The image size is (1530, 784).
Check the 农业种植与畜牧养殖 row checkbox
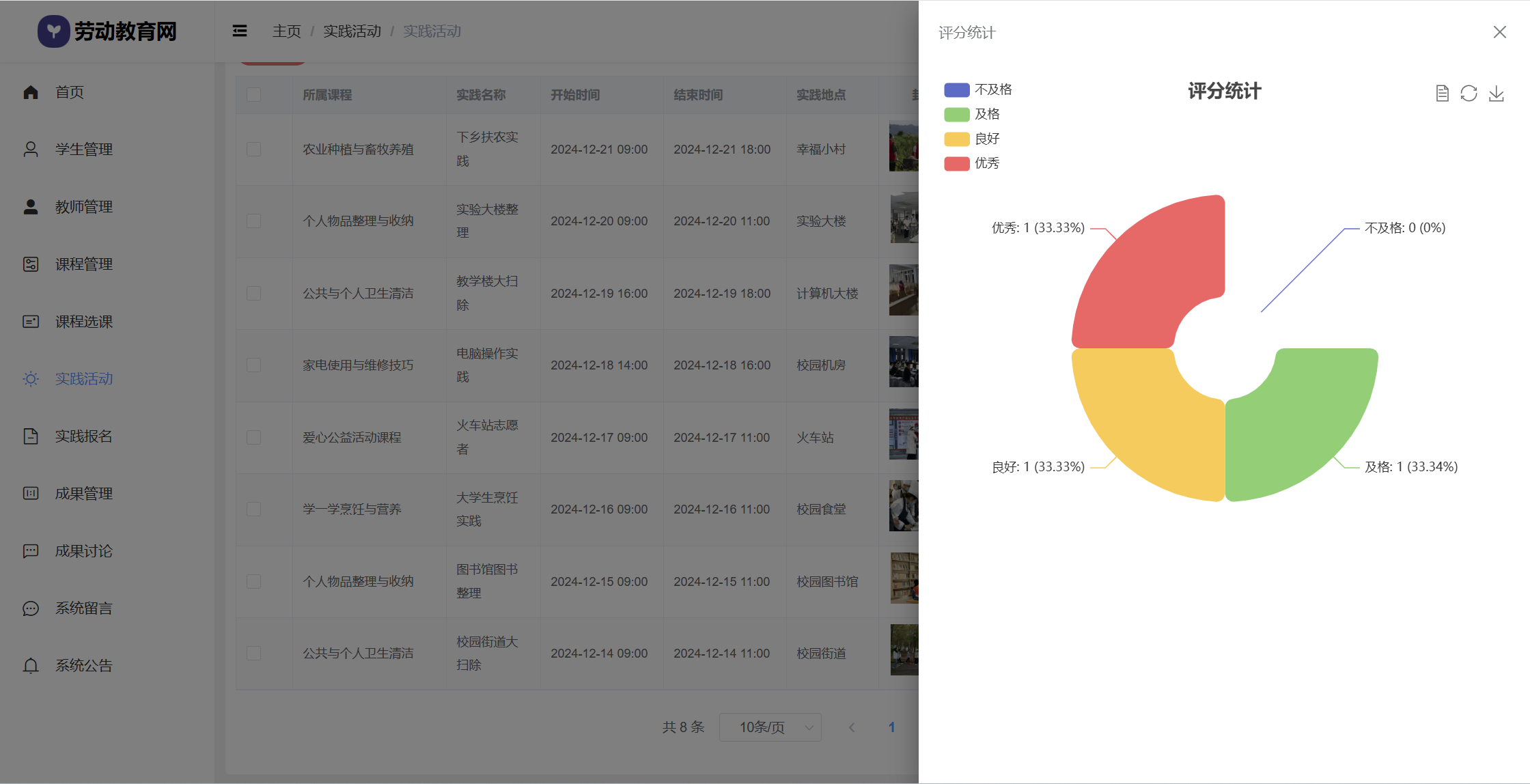[253, 149]
